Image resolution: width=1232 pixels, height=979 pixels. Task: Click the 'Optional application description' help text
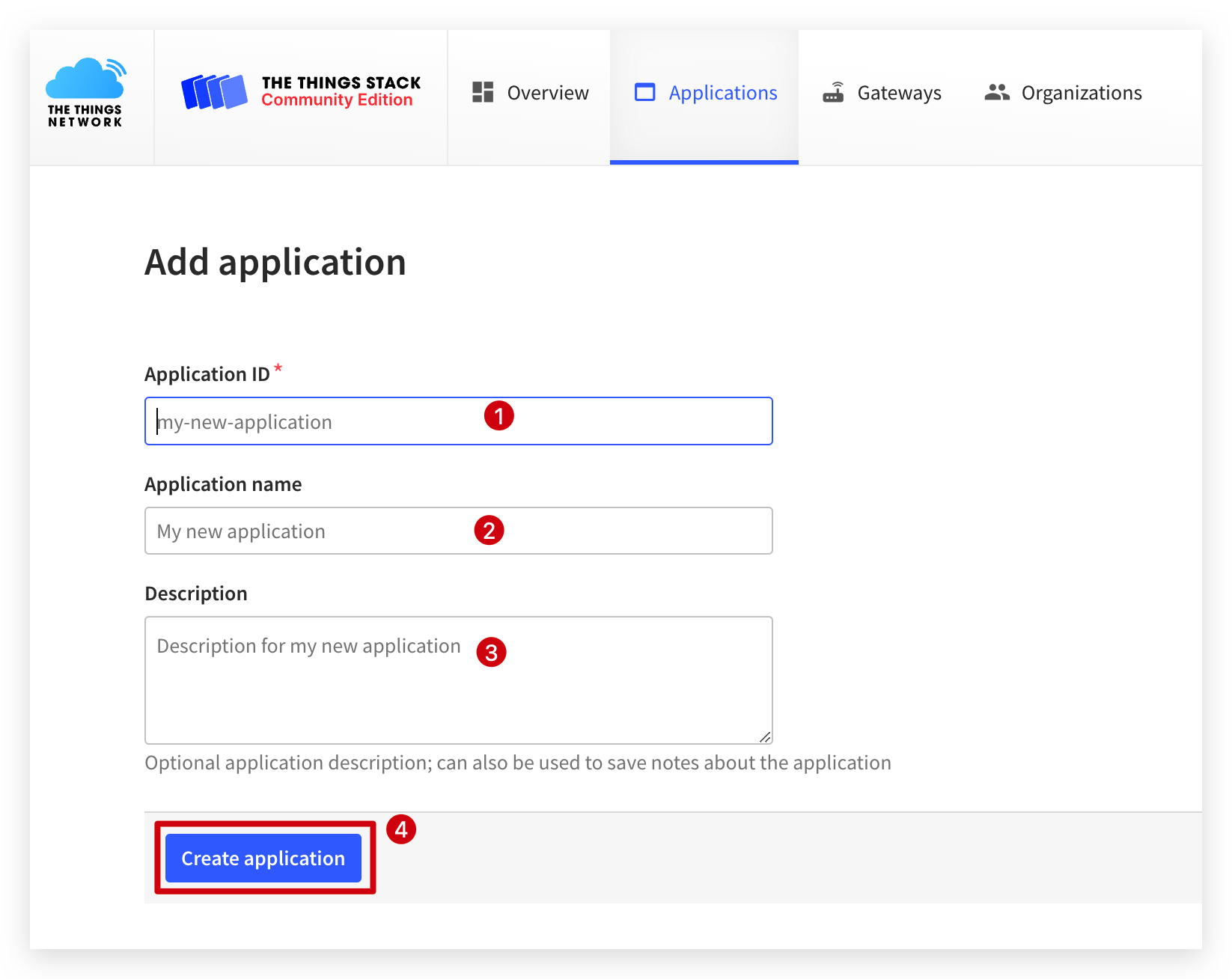pos(518,763)
